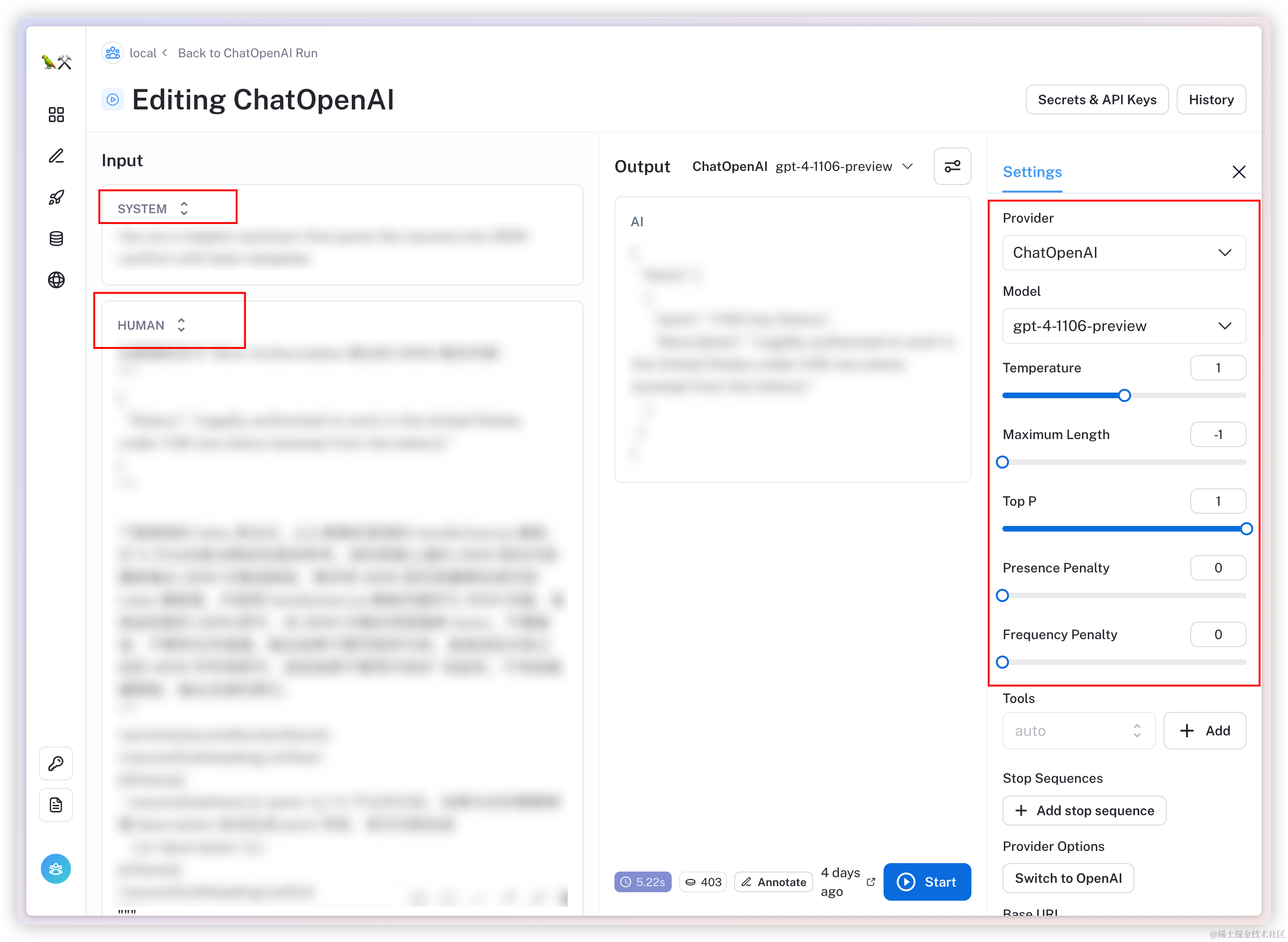Image resolution: width=1288 pixels, height=942 pixels.
Task: Select the Settings tab
Action: coord(1032,172)
